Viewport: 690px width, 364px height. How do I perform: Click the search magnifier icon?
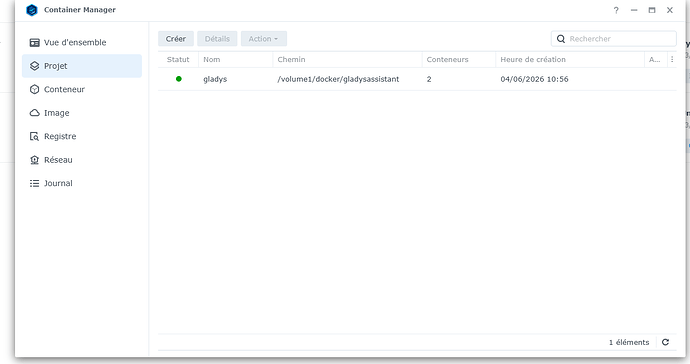tap(561, 39)
